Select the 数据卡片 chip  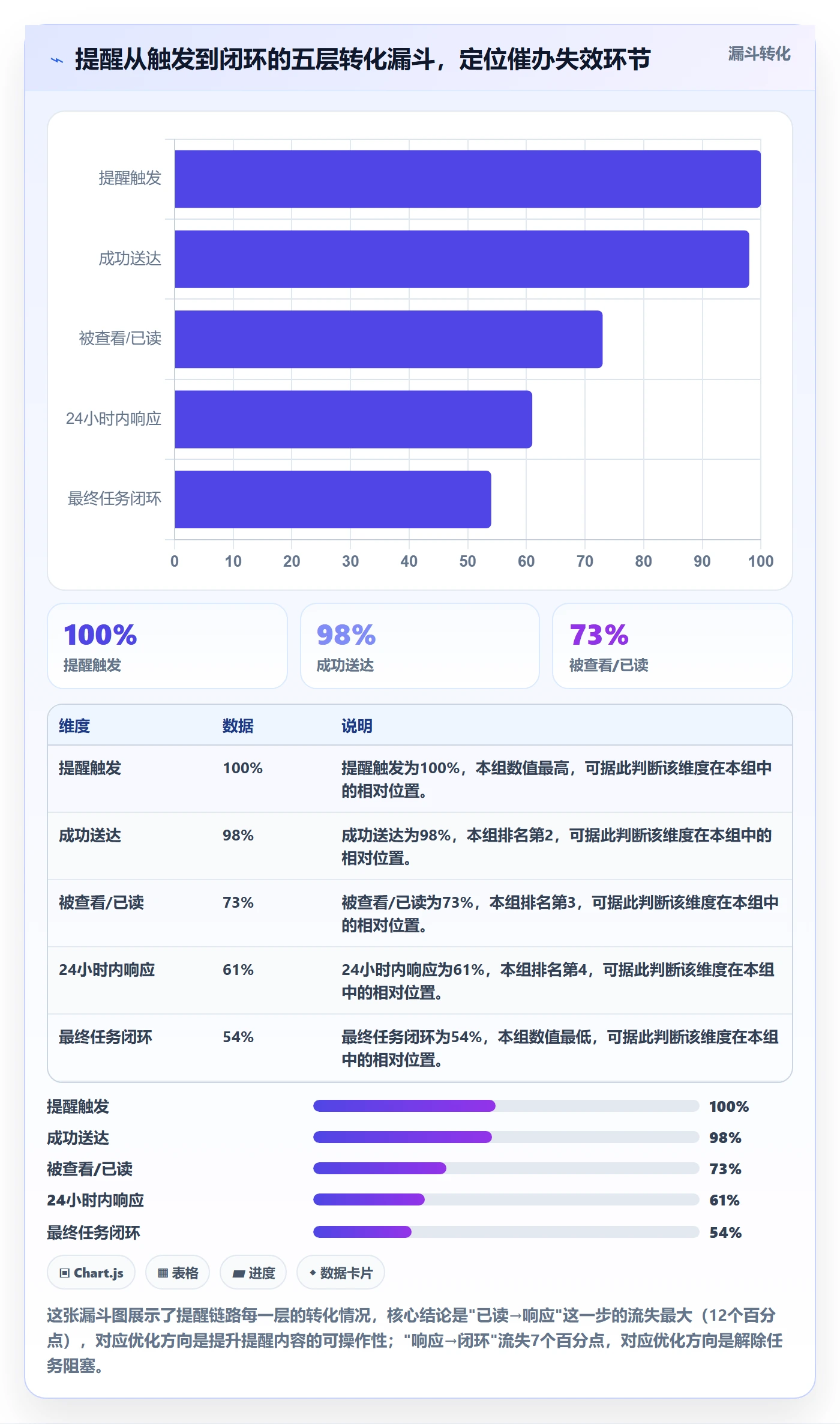[341, 1272]
